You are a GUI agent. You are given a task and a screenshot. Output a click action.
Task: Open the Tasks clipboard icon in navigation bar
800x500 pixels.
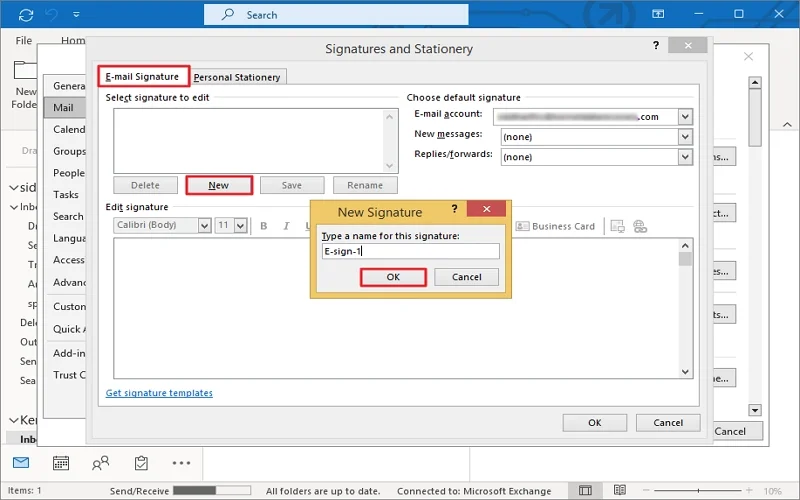141,463
